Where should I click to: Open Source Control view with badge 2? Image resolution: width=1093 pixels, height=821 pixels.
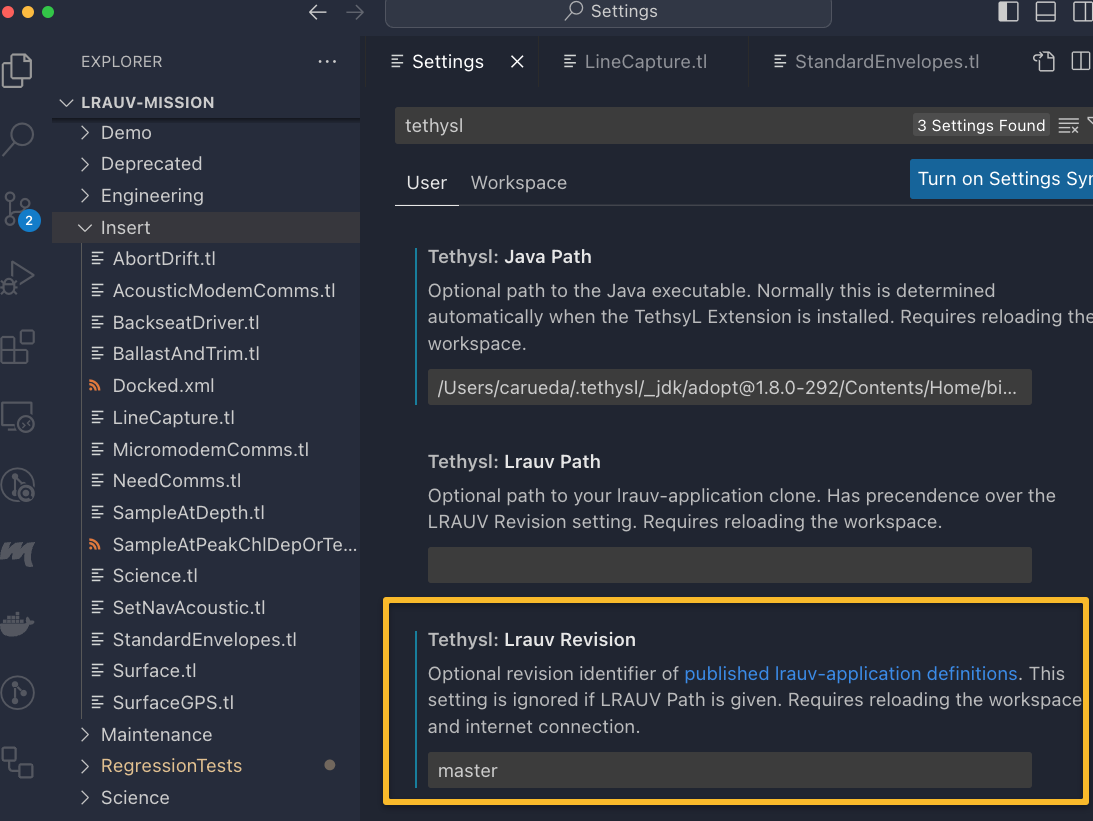(x=18, y=209)
